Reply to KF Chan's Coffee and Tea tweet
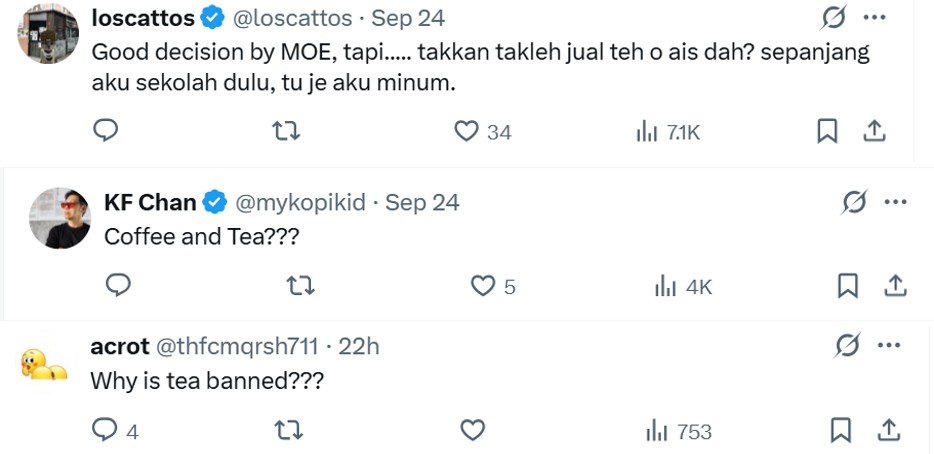Screen dimensions: 934x454 point(118,286)
